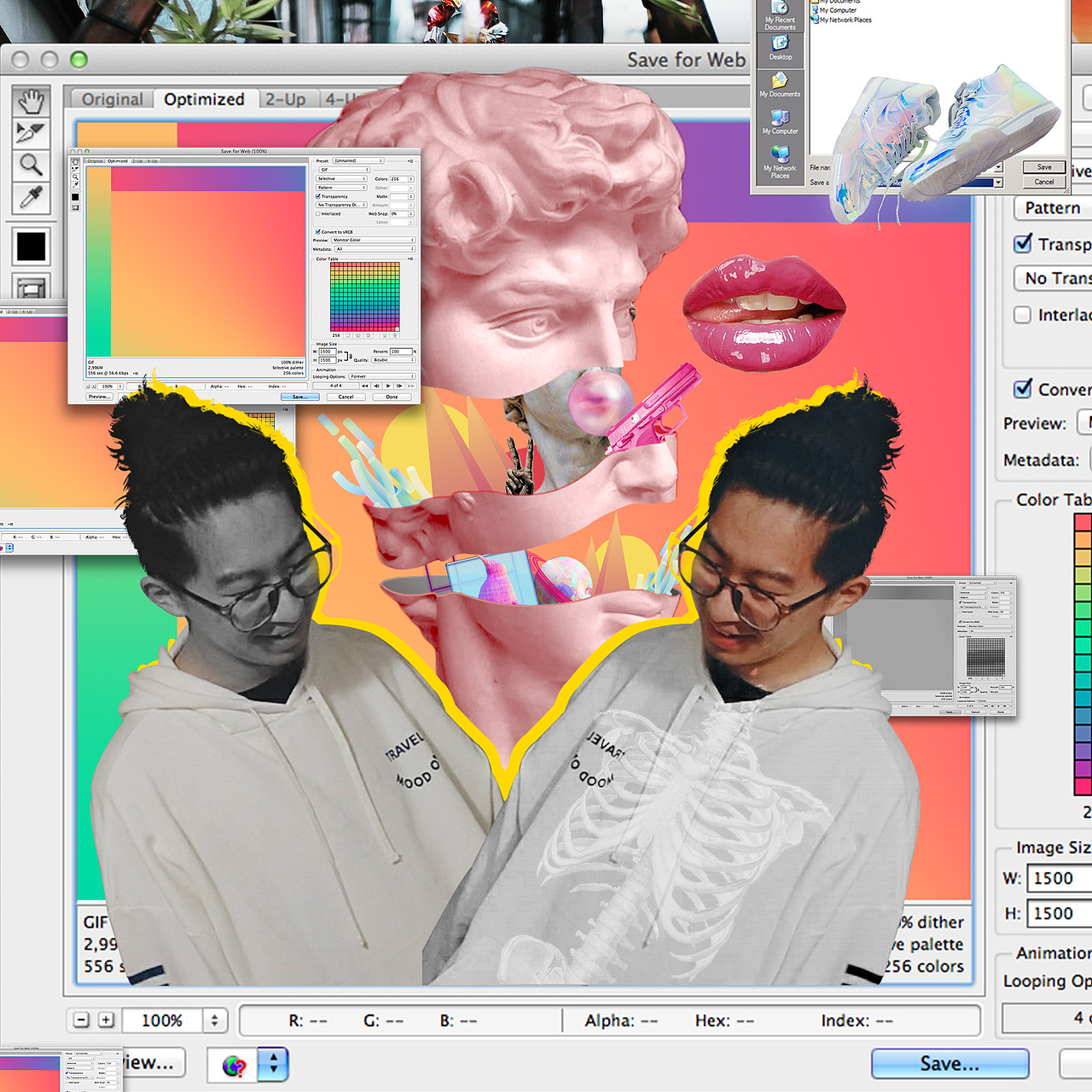
Task: Toggle Convert to sRGB in the small window
Action: [318, 232]
